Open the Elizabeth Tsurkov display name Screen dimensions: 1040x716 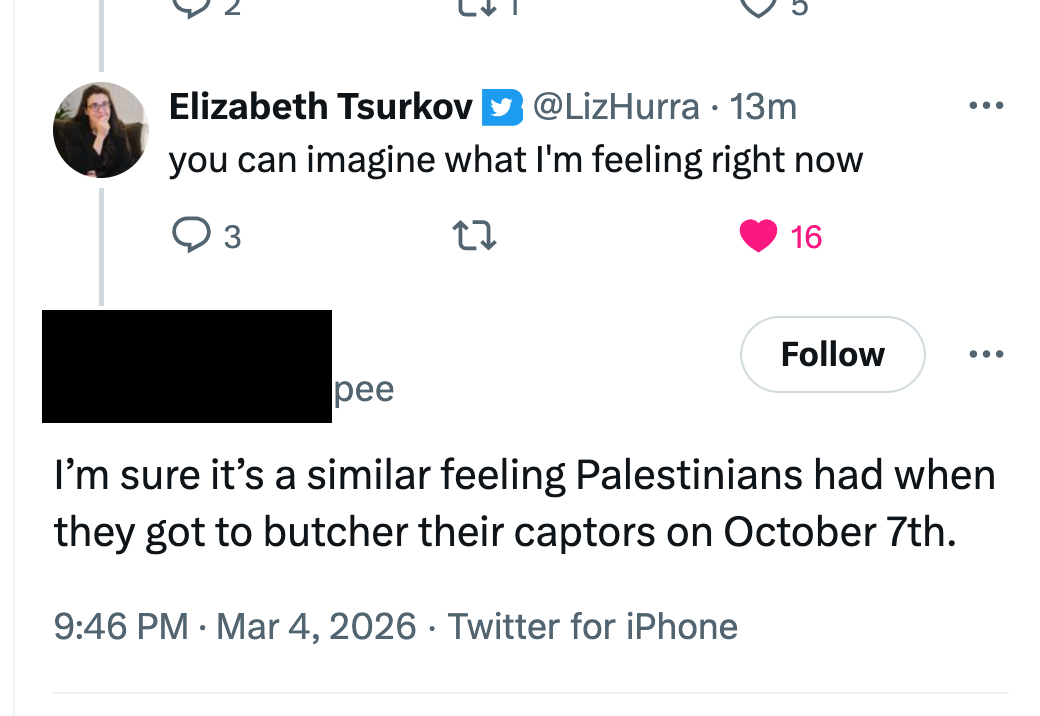320,106
